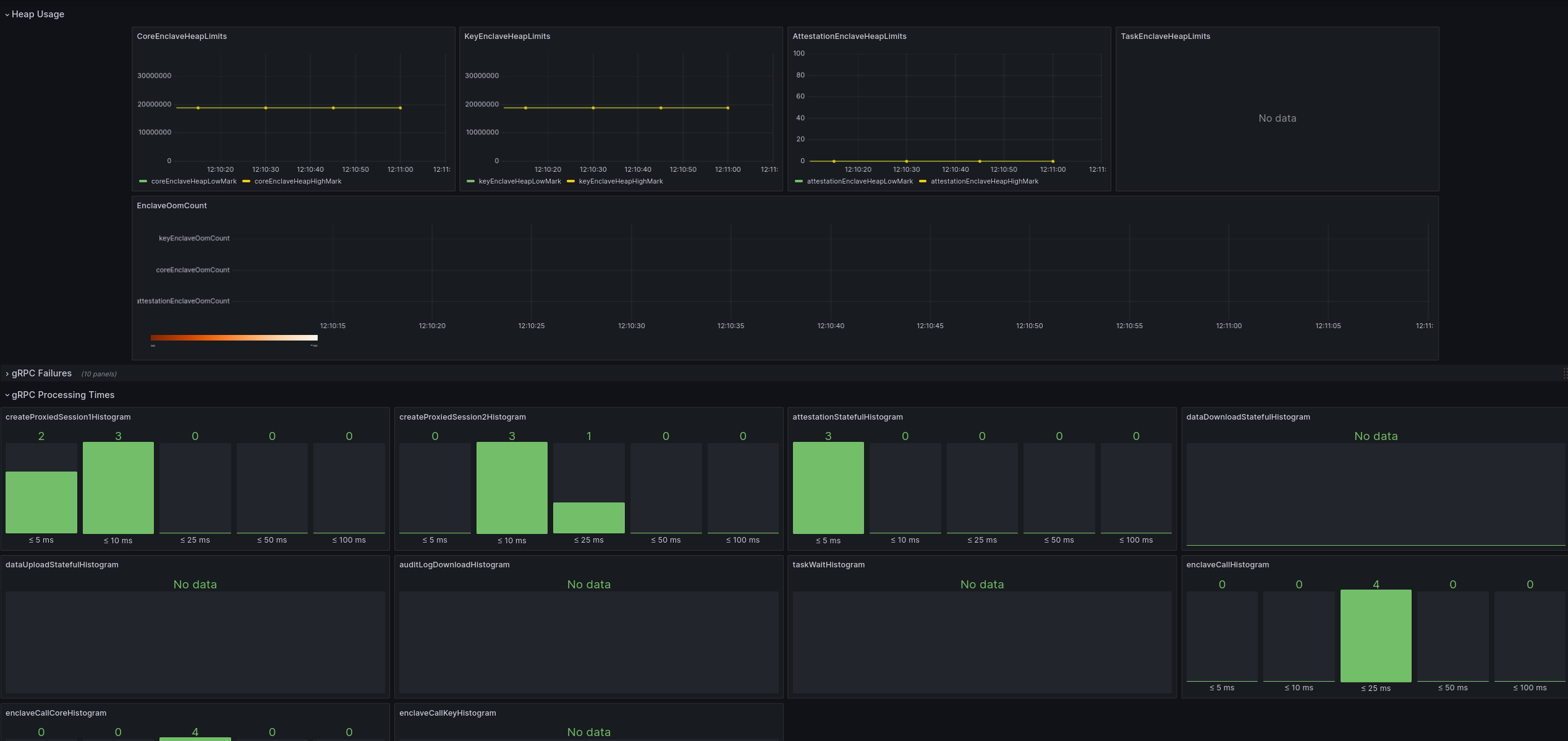Open the taskWaitHistogram panel title menu
This screenshot has width=1568, height=741.
pos(828,565)
